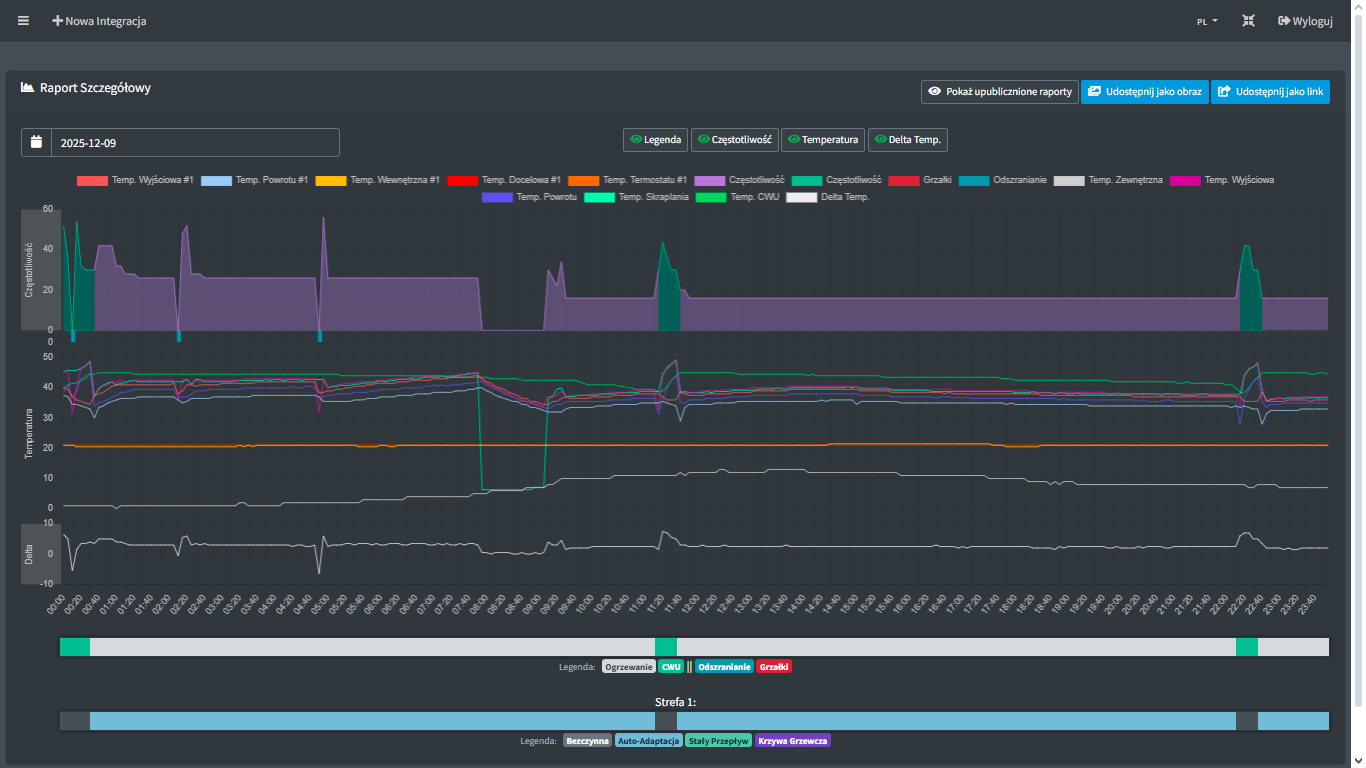Image resolution: width=1366 pixels, height=768 pixels.
Task: Click the Wyloguj logout icon
Action: click(x=1284, y=21)
